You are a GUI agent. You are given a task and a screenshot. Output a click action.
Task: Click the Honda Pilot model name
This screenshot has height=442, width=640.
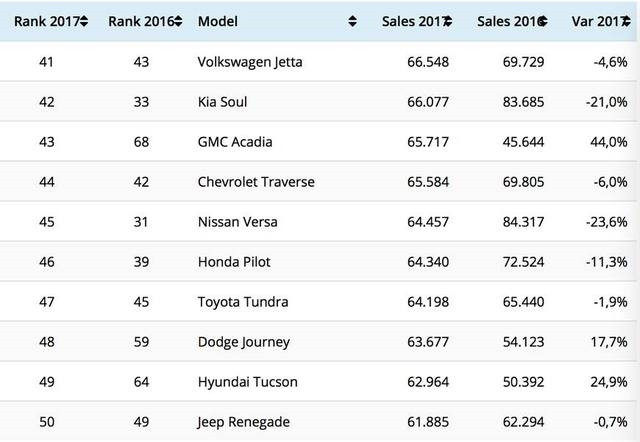point(234,262)
